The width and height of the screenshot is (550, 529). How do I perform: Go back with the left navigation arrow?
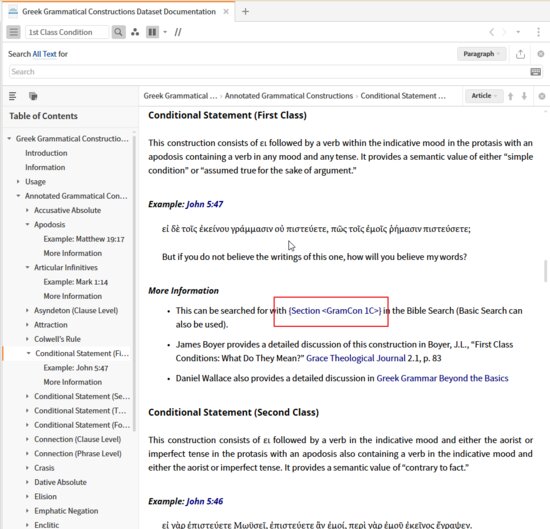click(491, 32)
